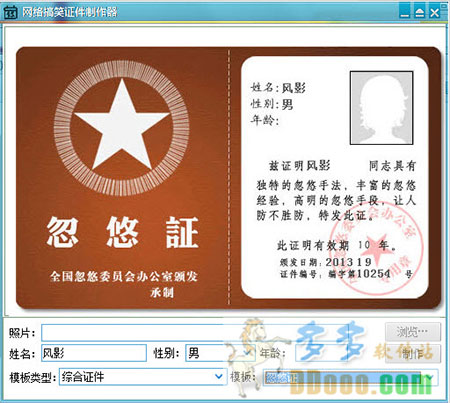
Task: Click the 忽悠証 title on certificate preview
Action: point(123,232)
